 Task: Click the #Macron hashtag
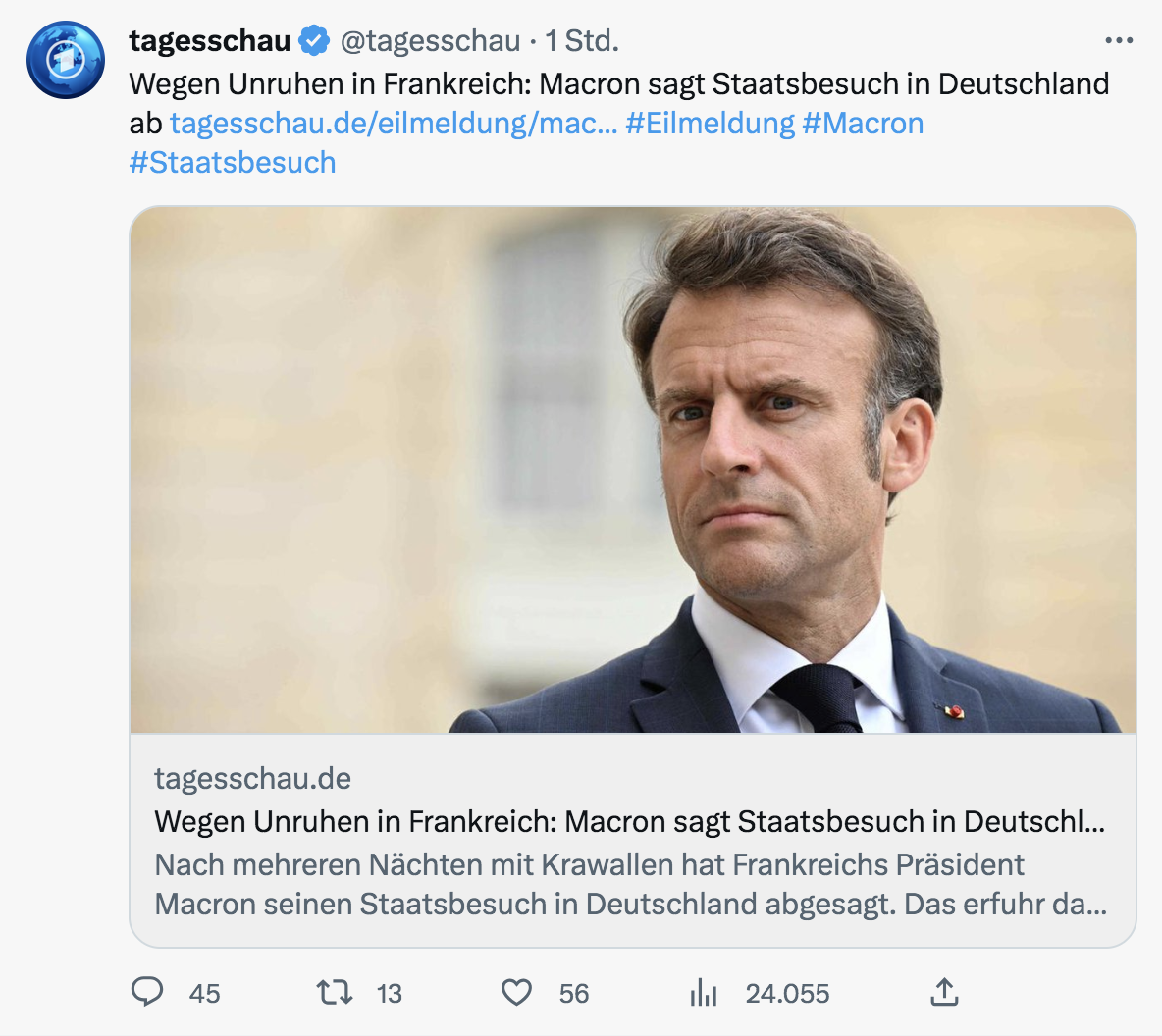pyautogui.click(x=863, y=124)
